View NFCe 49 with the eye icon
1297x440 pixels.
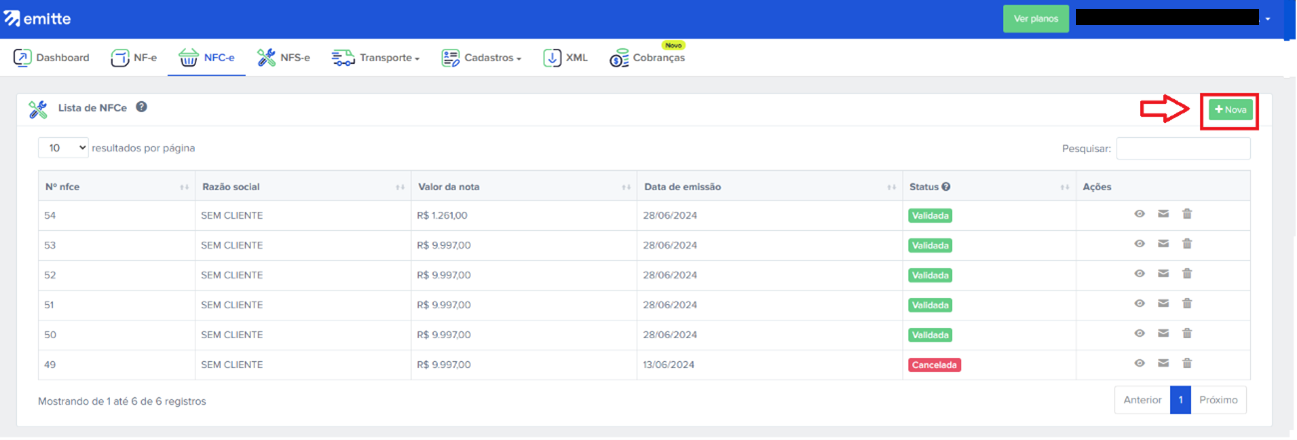coord(1139,364)
